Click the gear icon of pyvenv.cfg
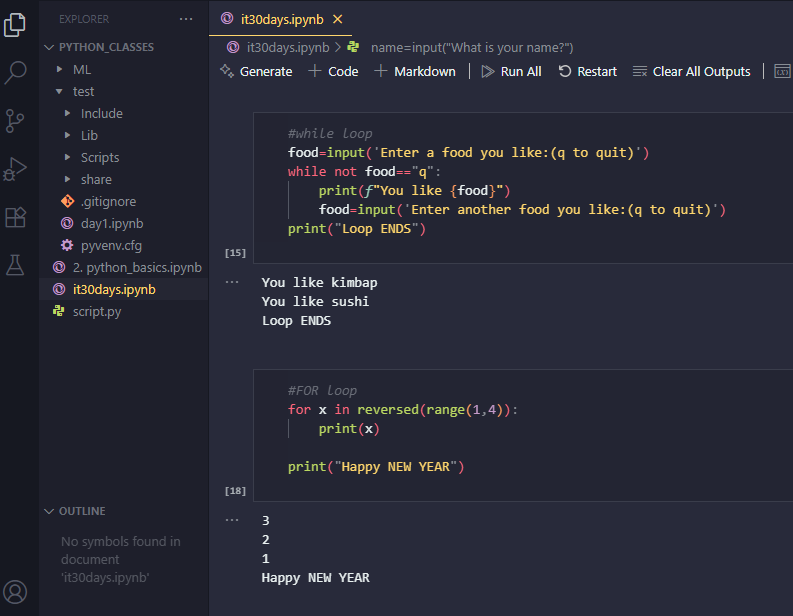The width and height of the screenshot is (793, 616). tap(67, 245)
